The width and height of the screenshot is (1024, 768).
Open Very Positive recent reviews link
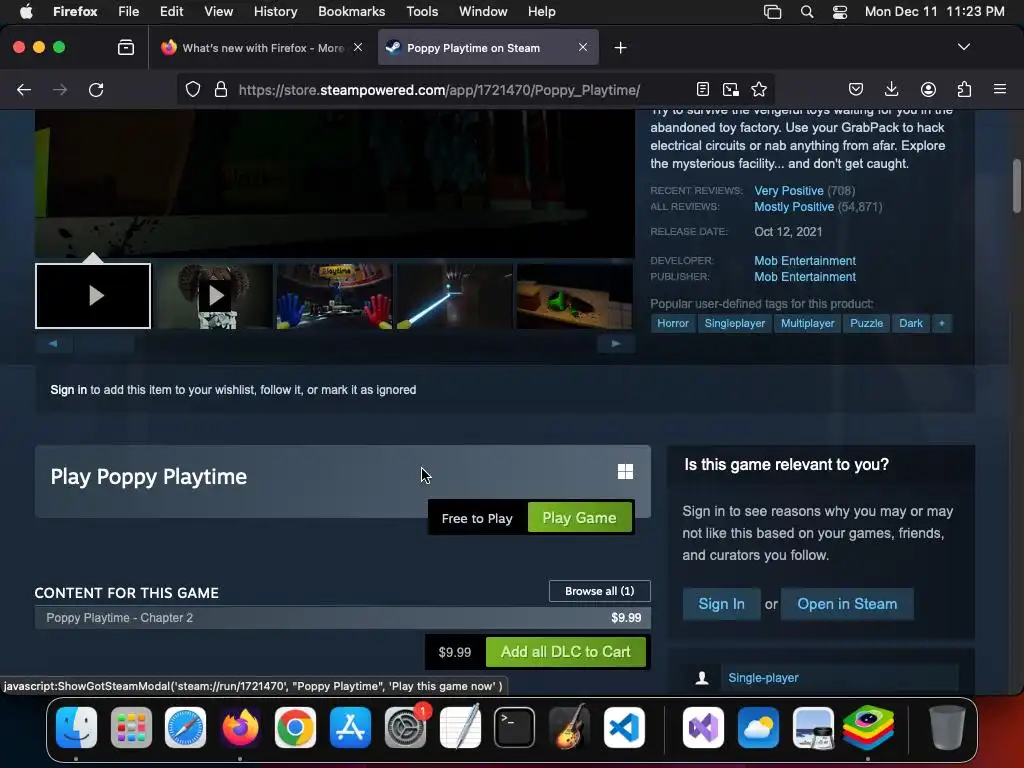[788, 191]
